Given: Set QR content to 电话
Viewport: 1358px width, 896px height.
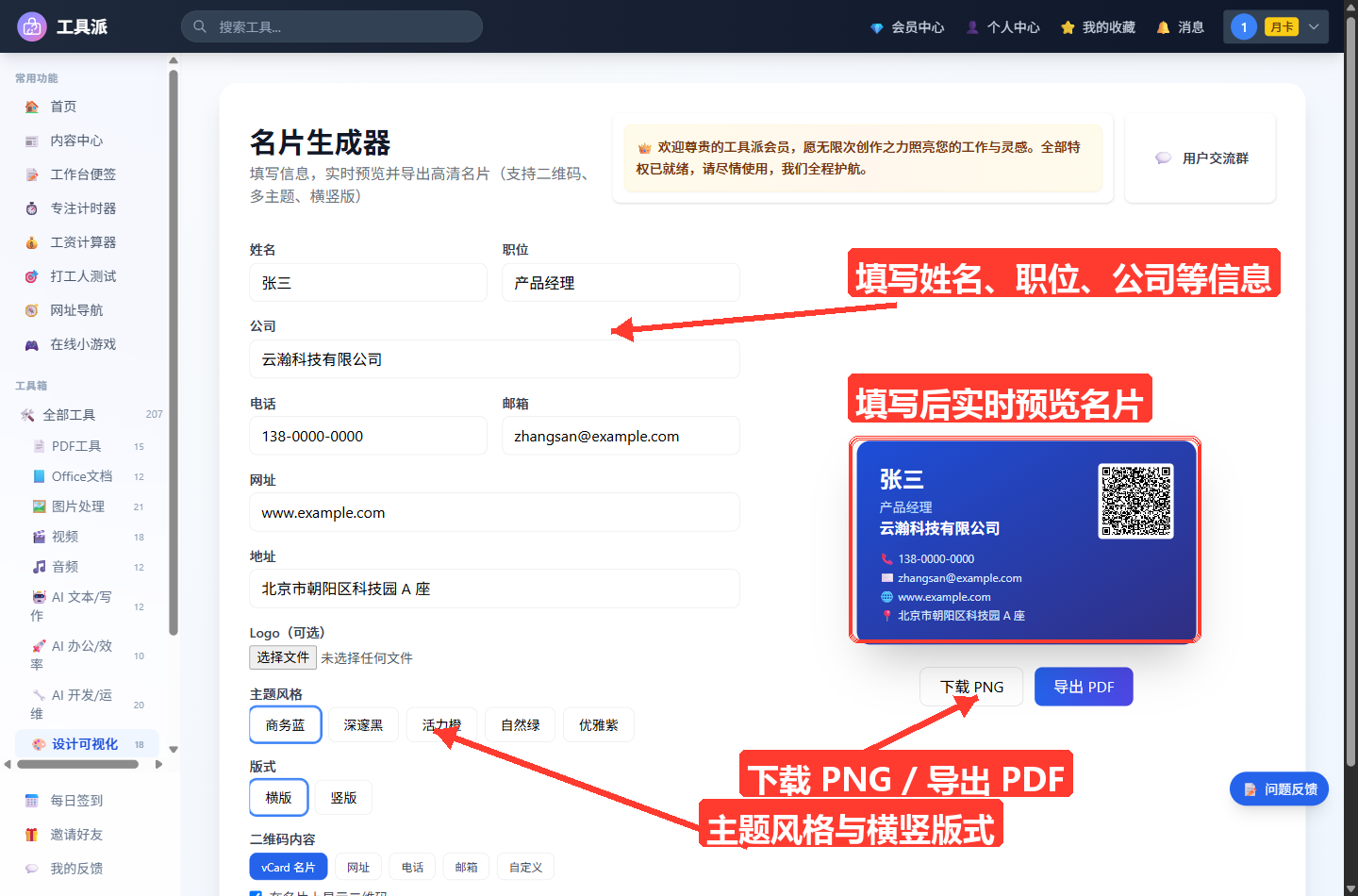Looking at the screenshot, I should point(413,867).
